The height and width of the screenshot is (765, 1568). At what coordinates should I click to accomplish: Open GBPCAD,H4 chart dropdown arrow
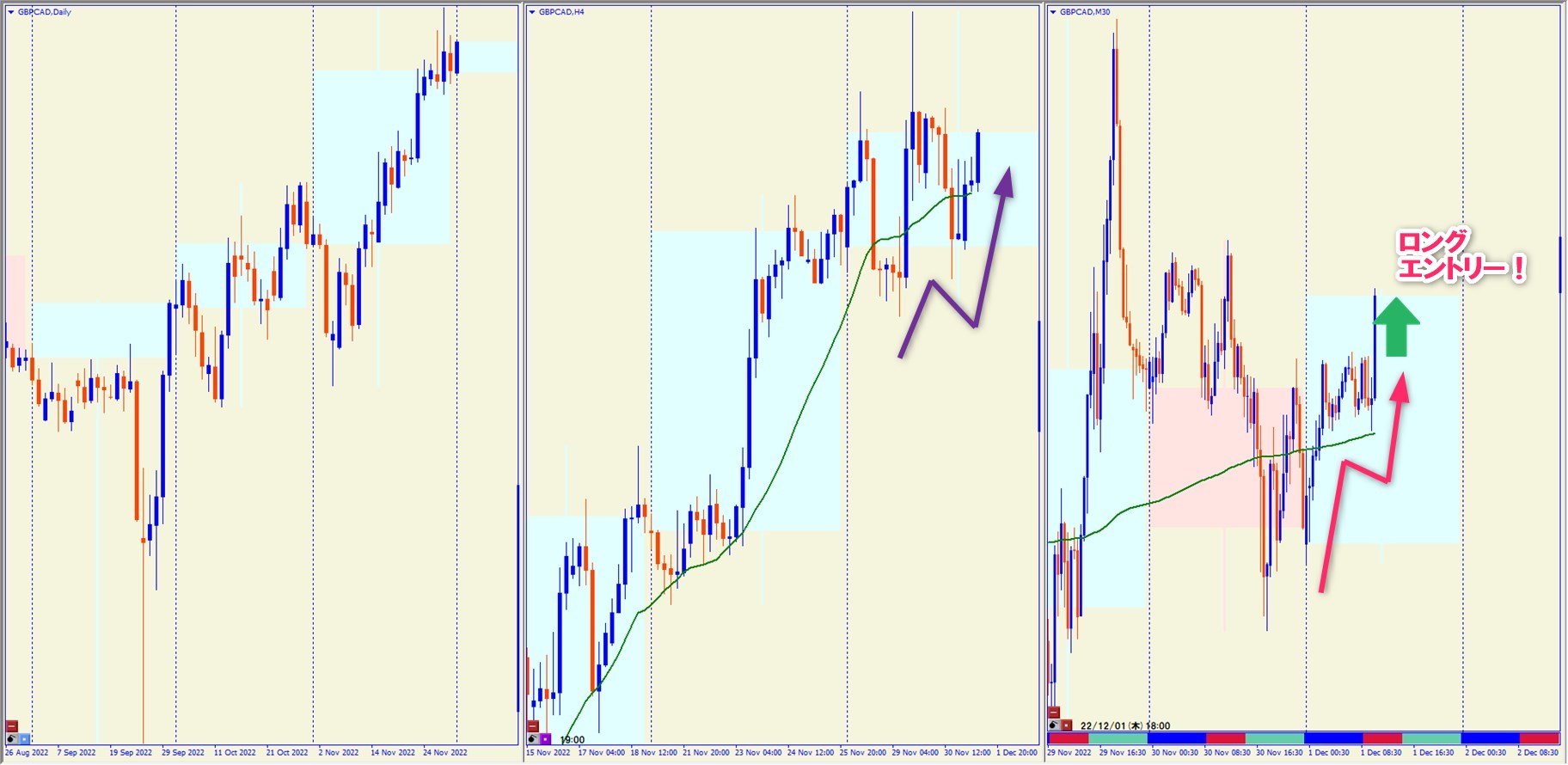coord(532,12)
